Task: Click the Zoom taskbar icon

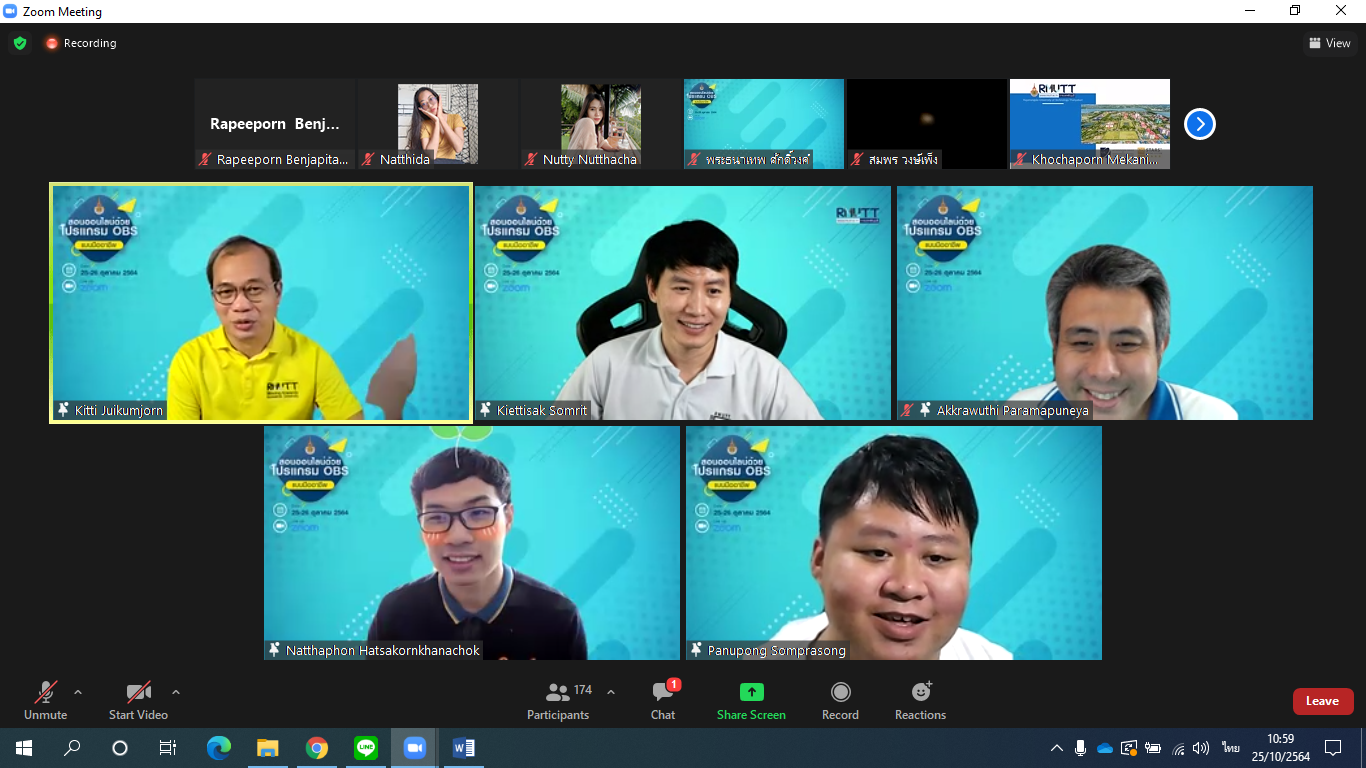Action: (414, 748)
